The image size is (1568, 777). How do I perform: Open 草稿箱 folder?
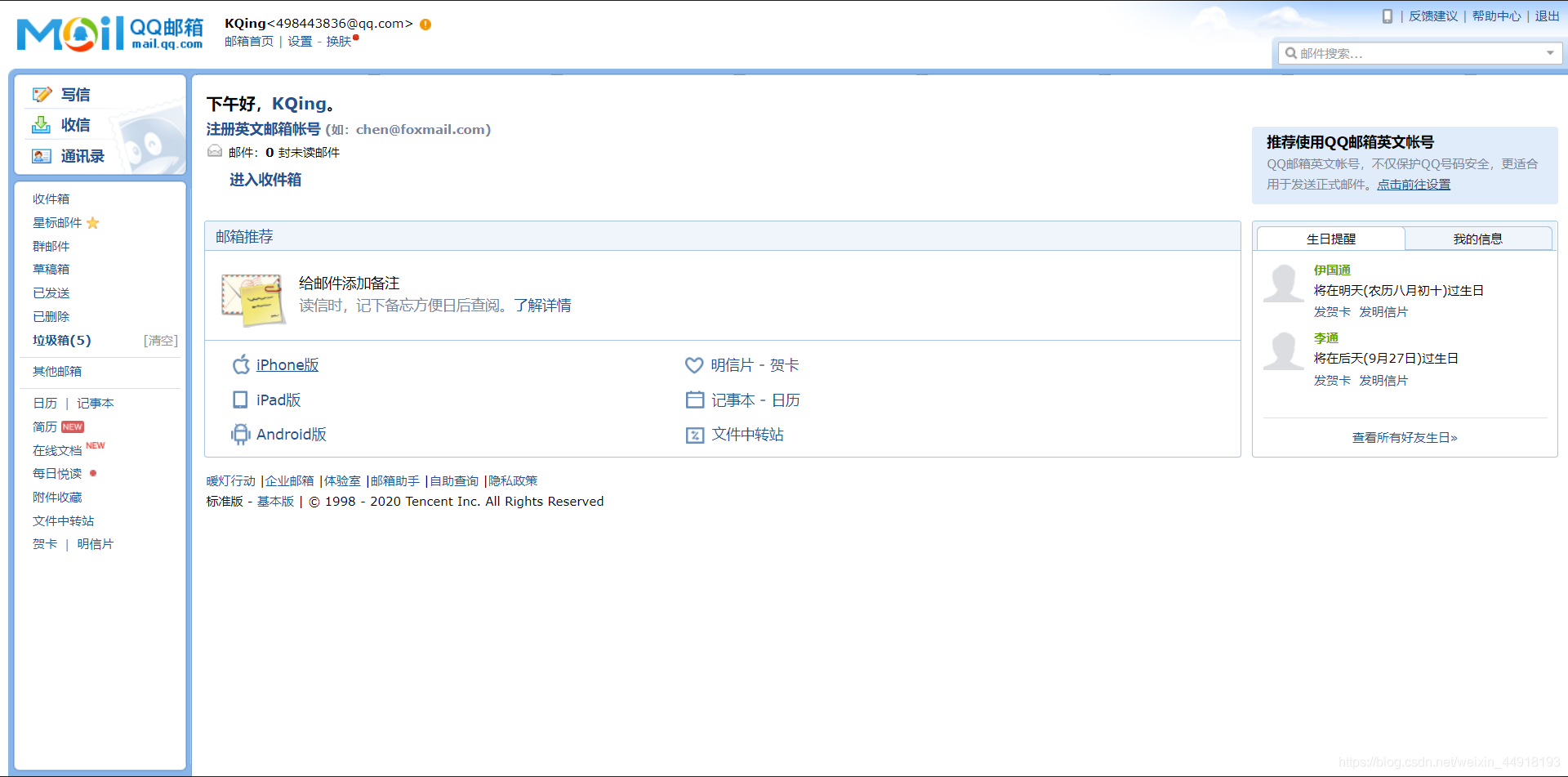[51, 269]
